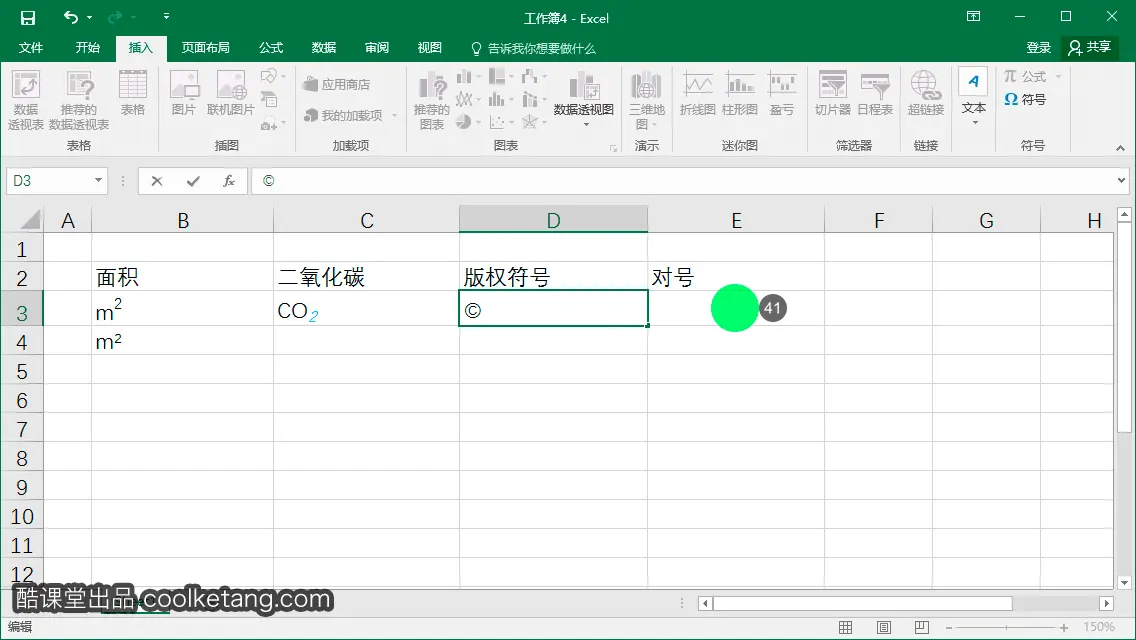Click cell with text 面积
This screenshot has width=1136, height=640.
pyautogui.click(x=183, y=277)
